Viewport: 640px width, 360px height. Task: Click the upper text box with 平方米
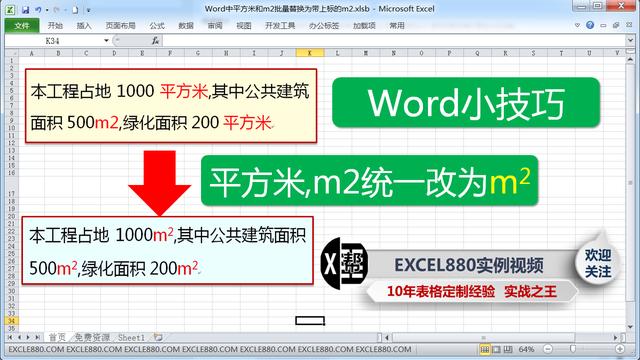tap(171, 106)
